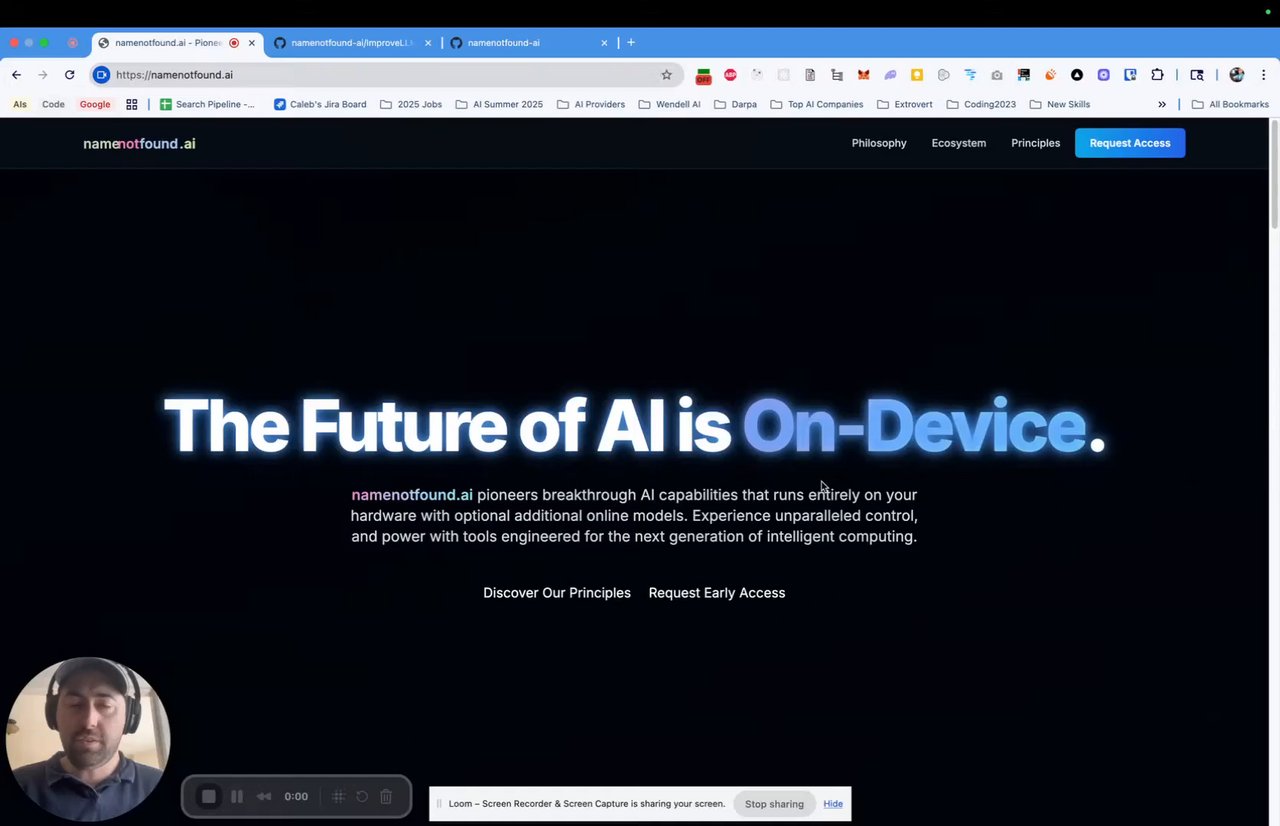Bookmark this page with the star icon
Image resolution: width=1280 pixels, height=826 pixels.
pyautogui.click(x=667, y=75)
